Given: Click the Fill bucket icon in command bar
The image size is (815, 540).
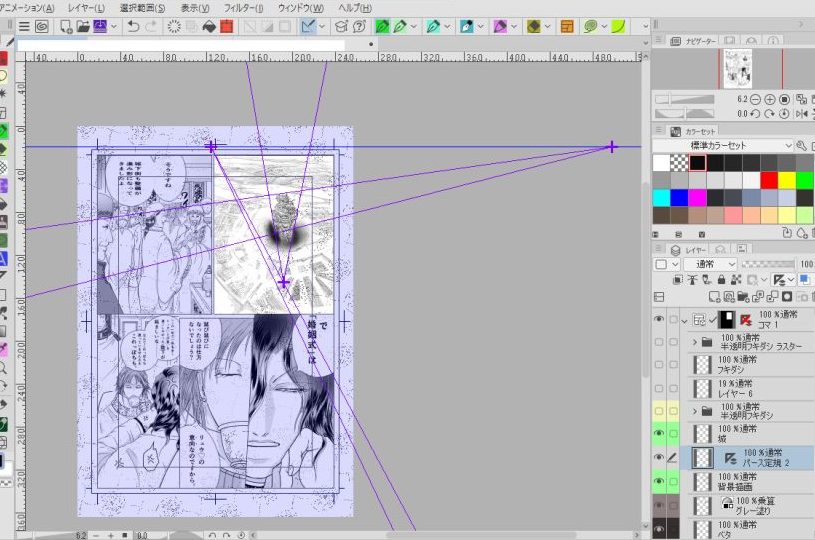Looking at the screenshot, I should click(x=209, y=26).
